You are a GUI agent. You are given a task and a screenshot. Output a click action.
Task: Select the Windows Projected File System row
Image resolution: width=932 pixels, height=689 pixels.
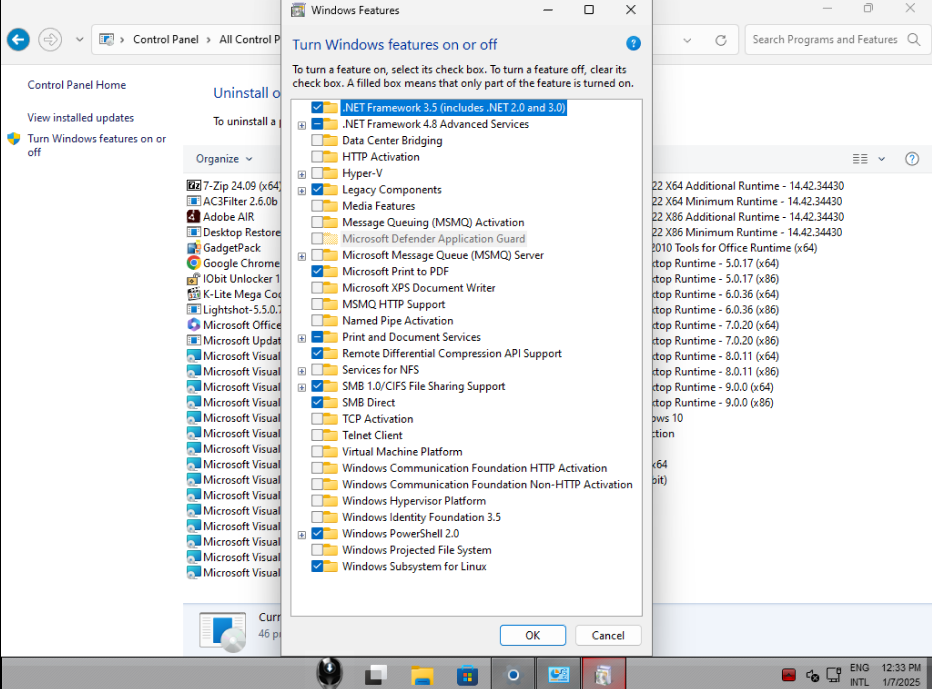pos(417,550)
